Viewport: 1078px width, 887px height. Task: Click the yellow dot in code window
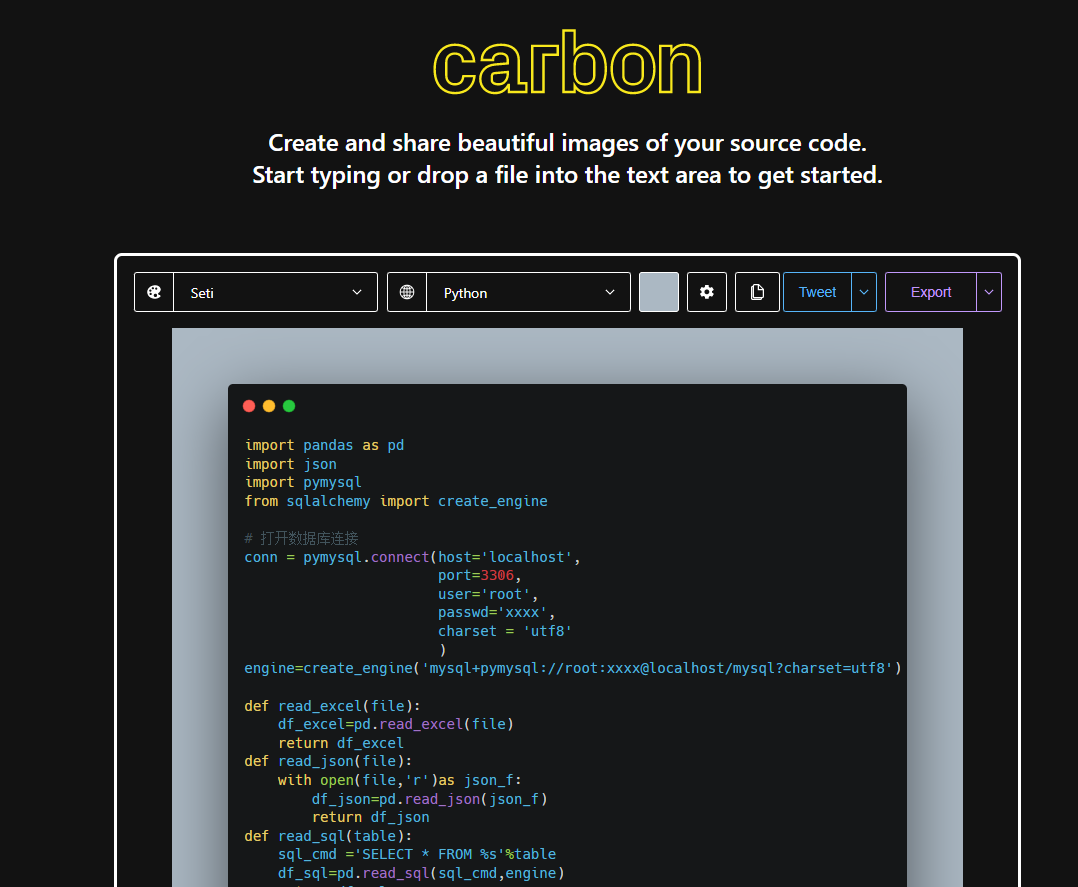(269, 406)
